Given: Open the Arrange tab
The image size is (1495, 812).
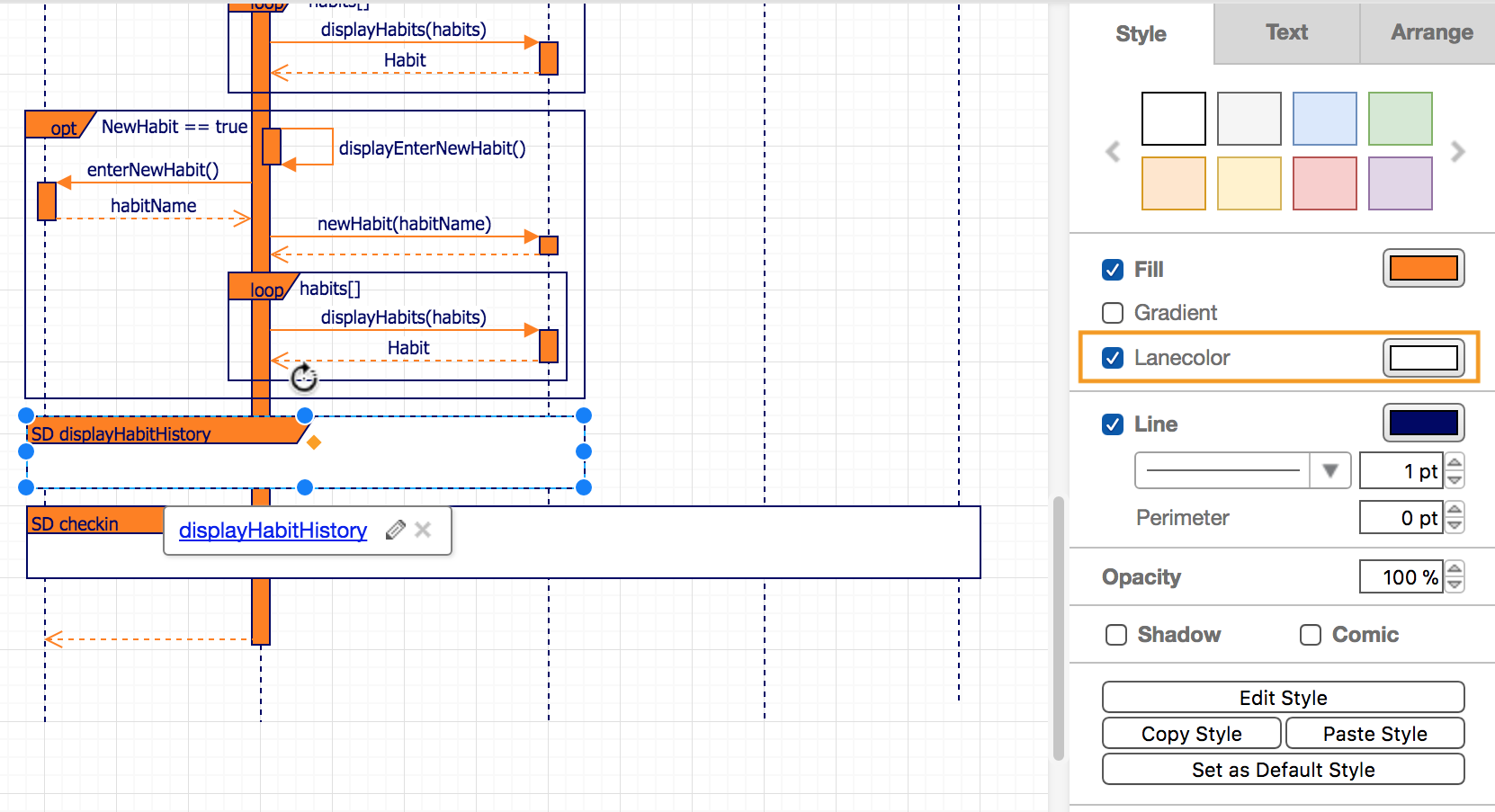Looking at the screenshot, I should click(x=1431, y=32).
